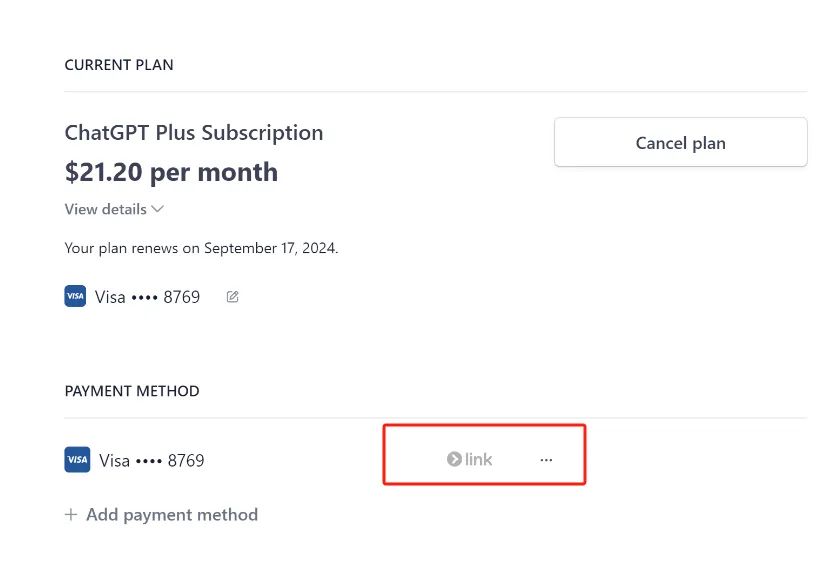Click the Cancel plan button

coord(680,143)
